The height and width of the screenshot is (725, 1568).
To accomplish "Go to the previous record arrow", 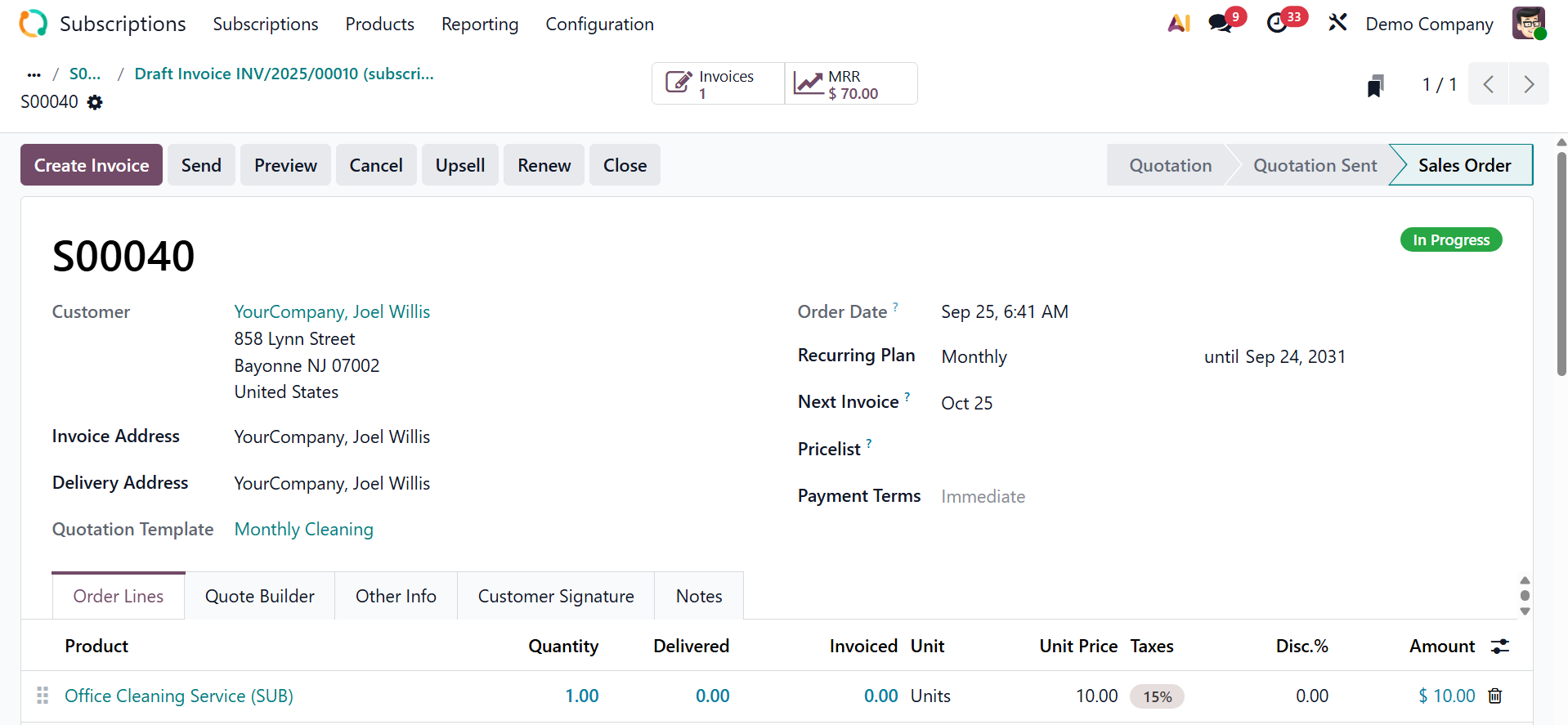I will click(1489, 84).
